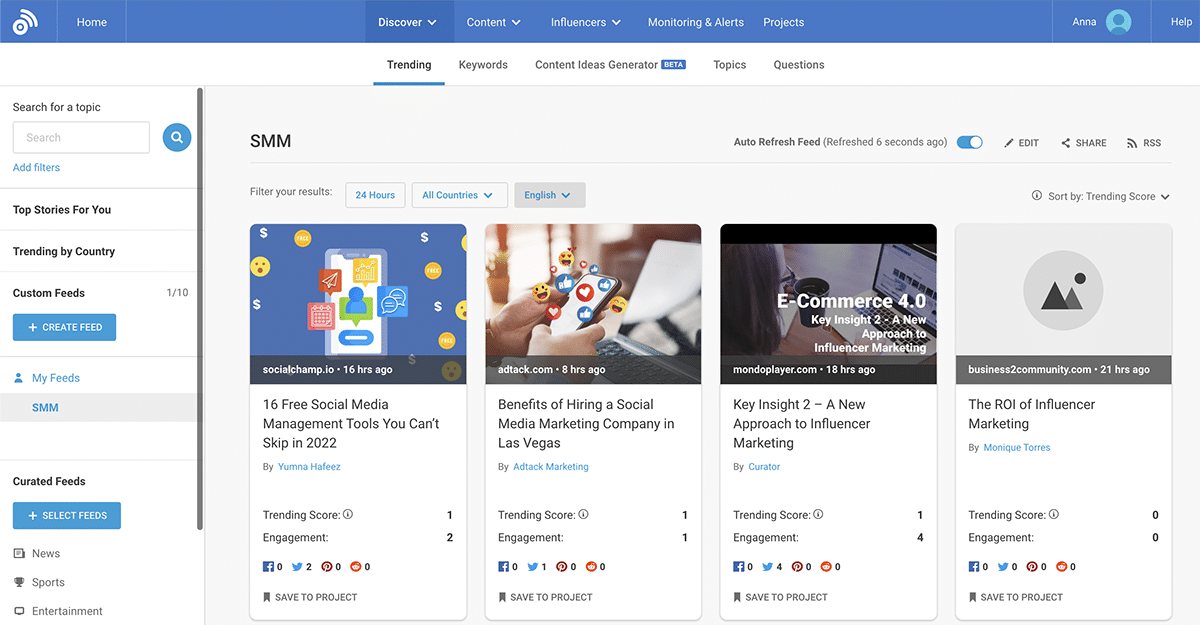Image resolution: width=1200 pixels, height=625 pixels.
Task: Toggle the Auto Refresh Feed switch
Action: coord(969,142)
